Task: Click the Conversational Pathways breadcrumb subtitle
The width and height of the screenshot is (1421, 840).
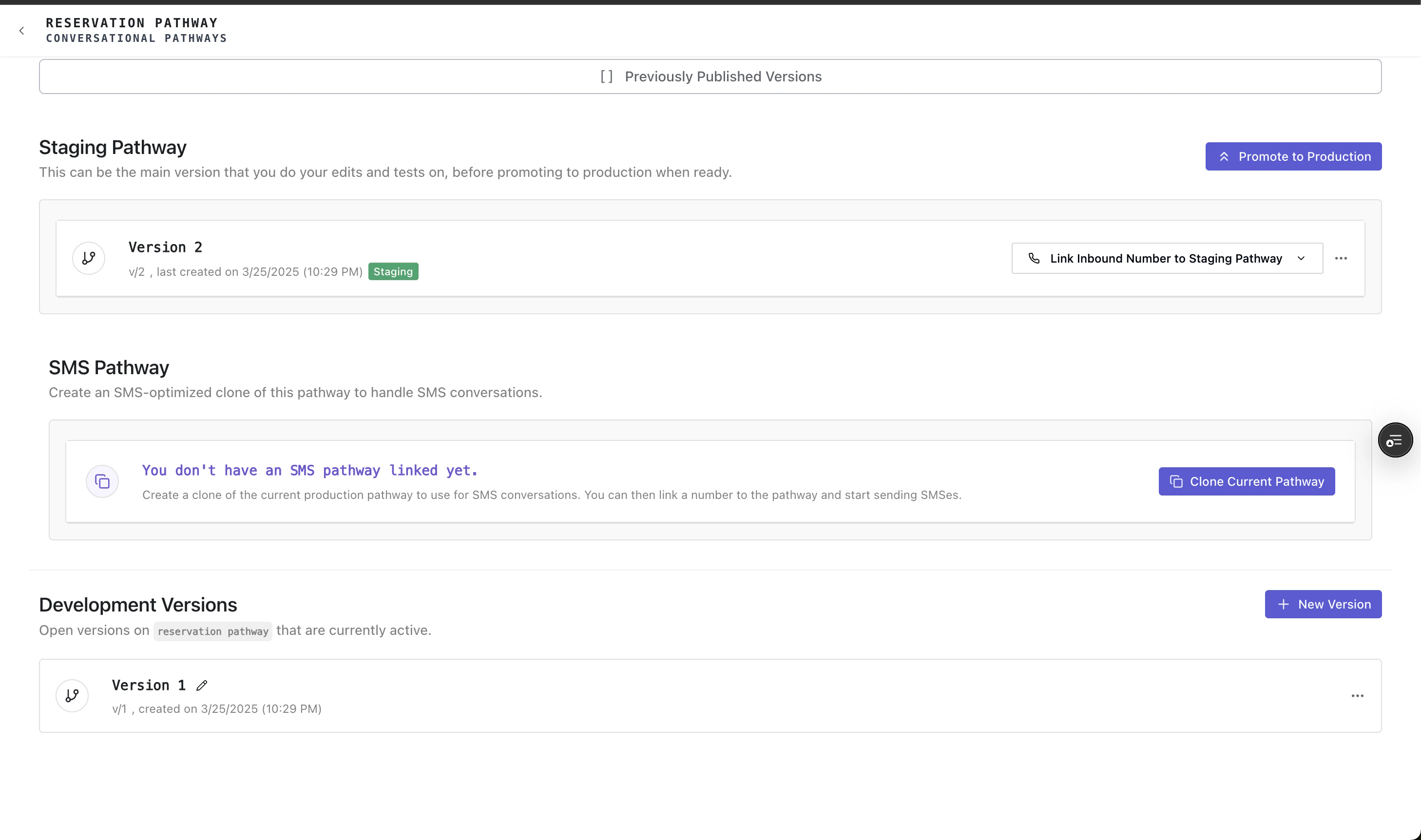Action: tap(136, 38)
